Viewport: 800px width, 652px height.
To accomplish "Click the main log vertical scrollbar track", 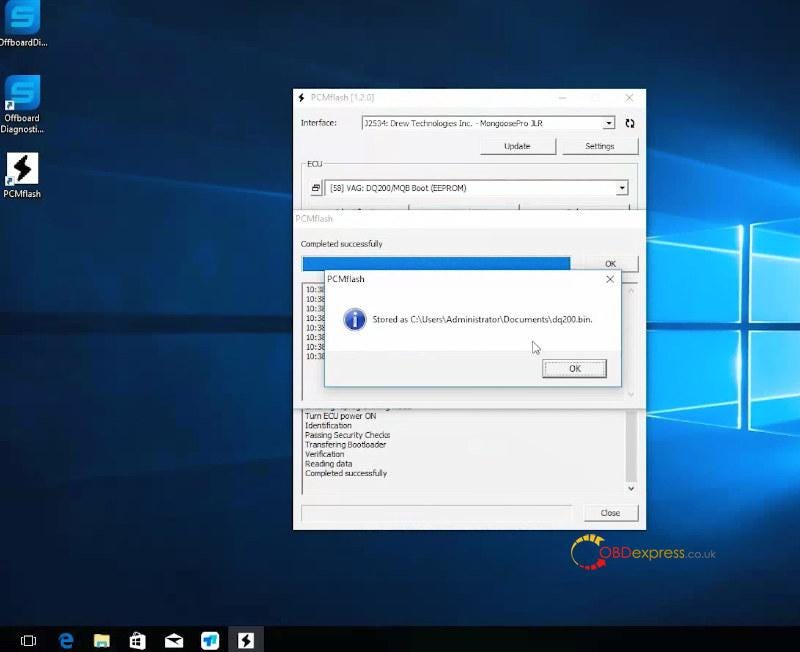I will [631, 446].
